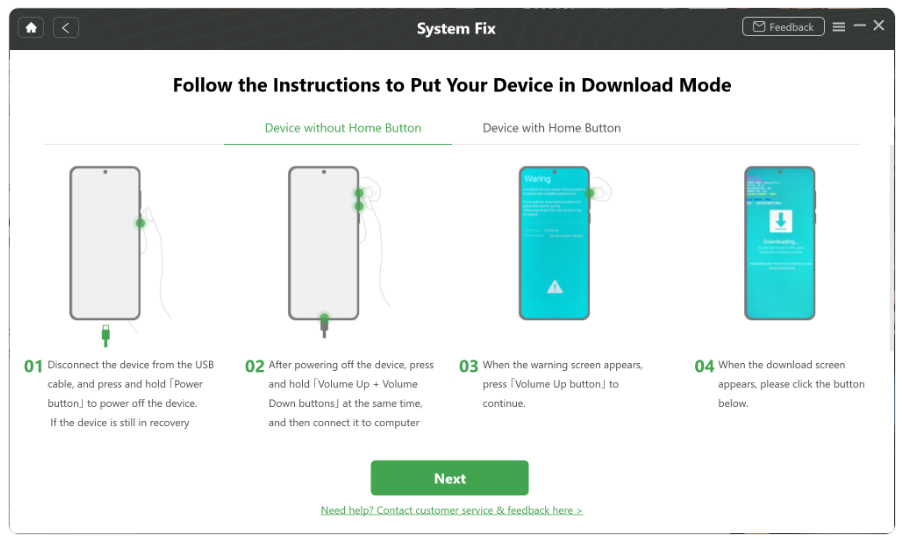Click the download arrow icon on step 04 phone

(780, 221)
